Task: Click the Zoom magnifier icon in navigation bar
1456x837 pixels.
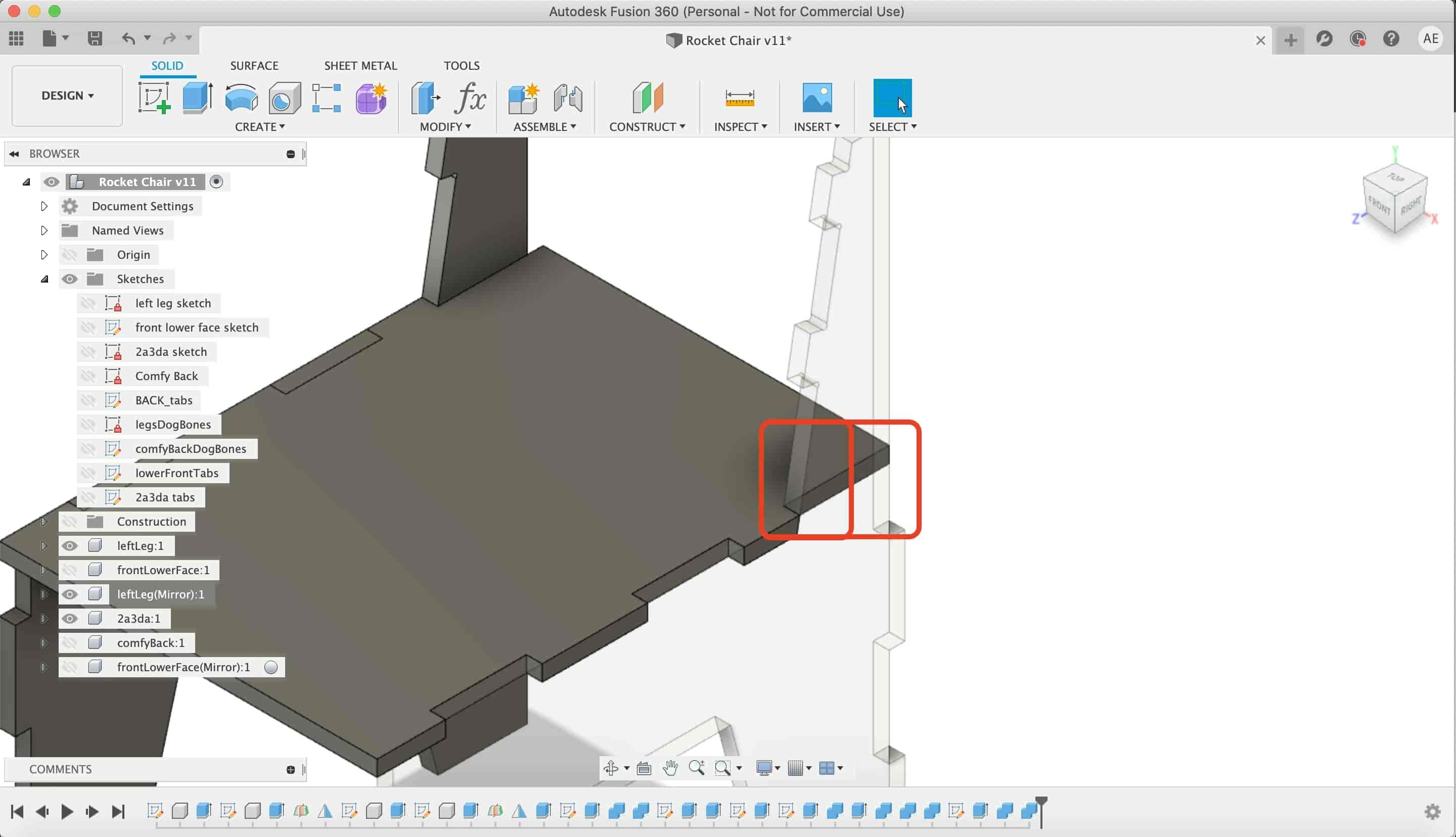Action: pyautogui.click(x=697, y=767)
